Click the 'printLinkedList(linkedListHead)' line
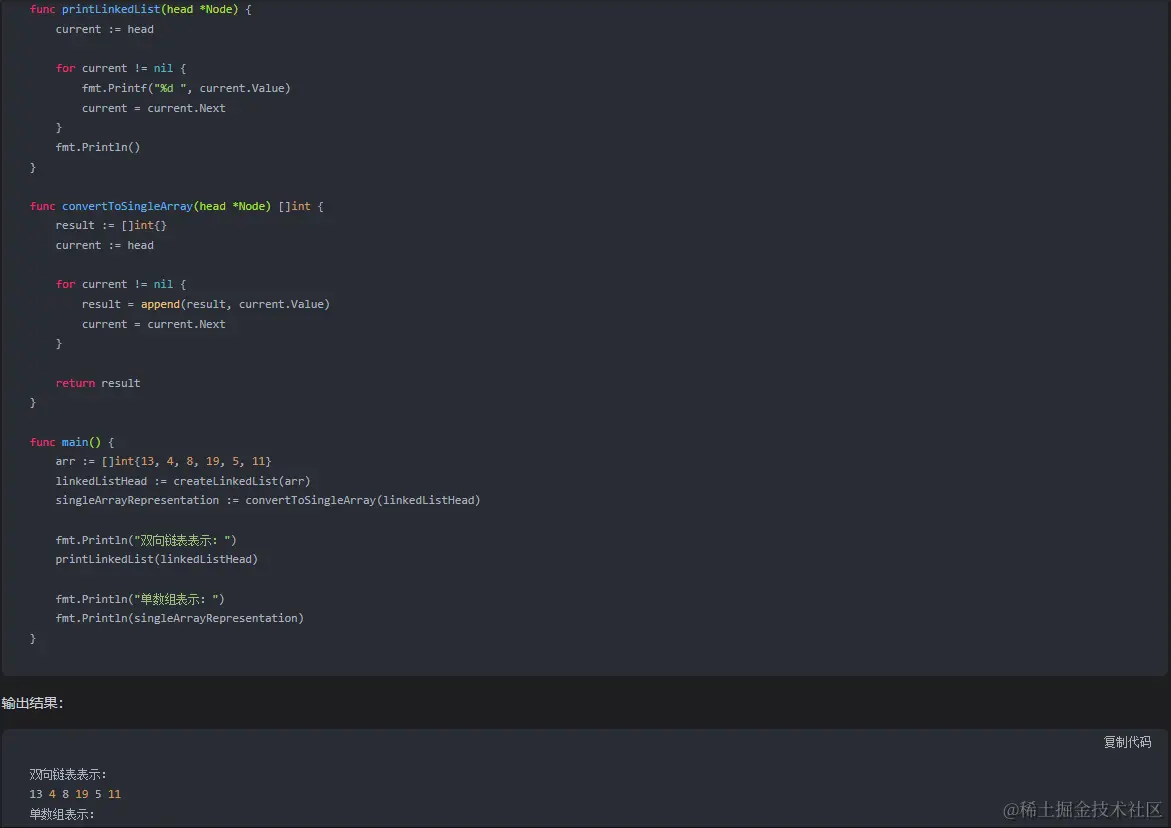Image resolution: width=1171 pixels, height=828 pixels. click(x=156, y=559)
